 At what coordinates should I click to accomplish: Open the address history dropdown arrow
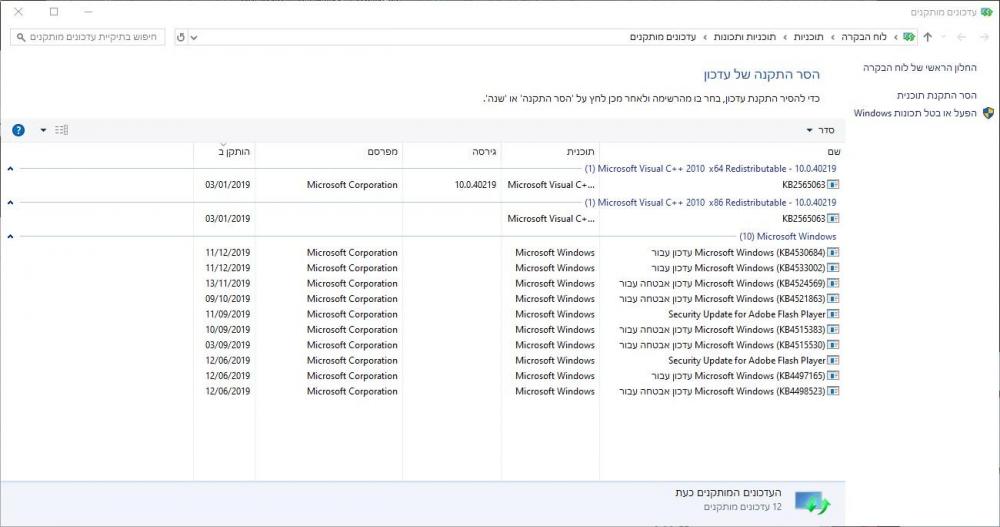194,38
